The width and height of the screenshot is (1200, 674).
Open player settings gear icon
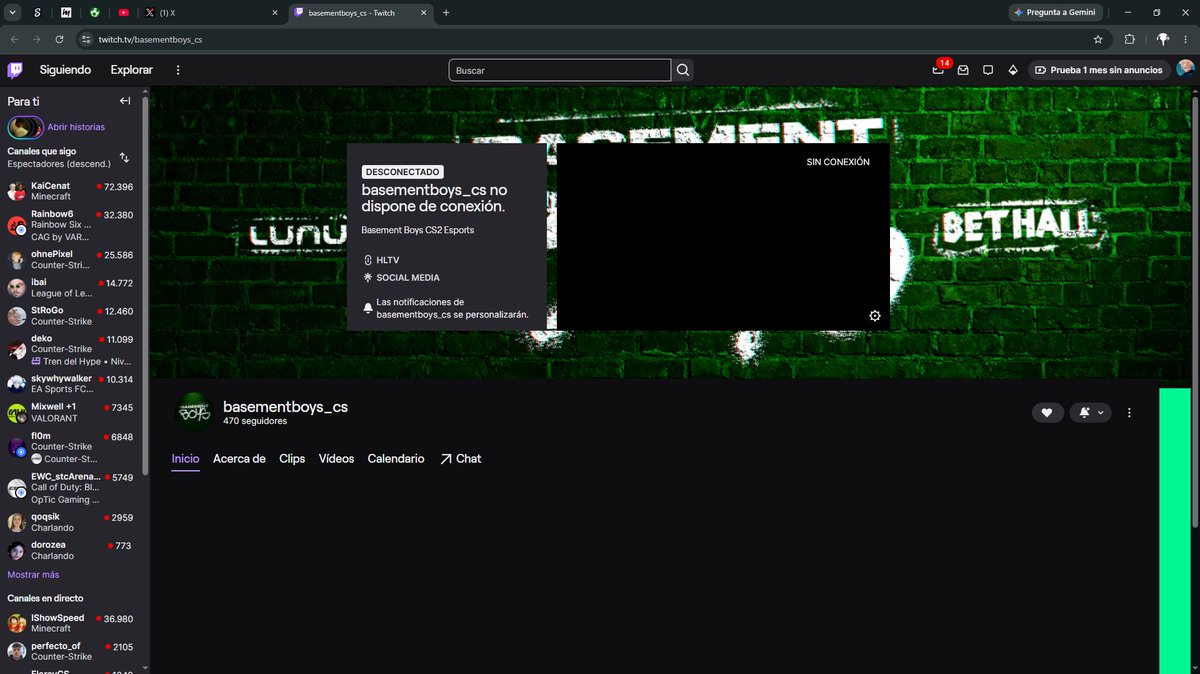tap(875, 316)
